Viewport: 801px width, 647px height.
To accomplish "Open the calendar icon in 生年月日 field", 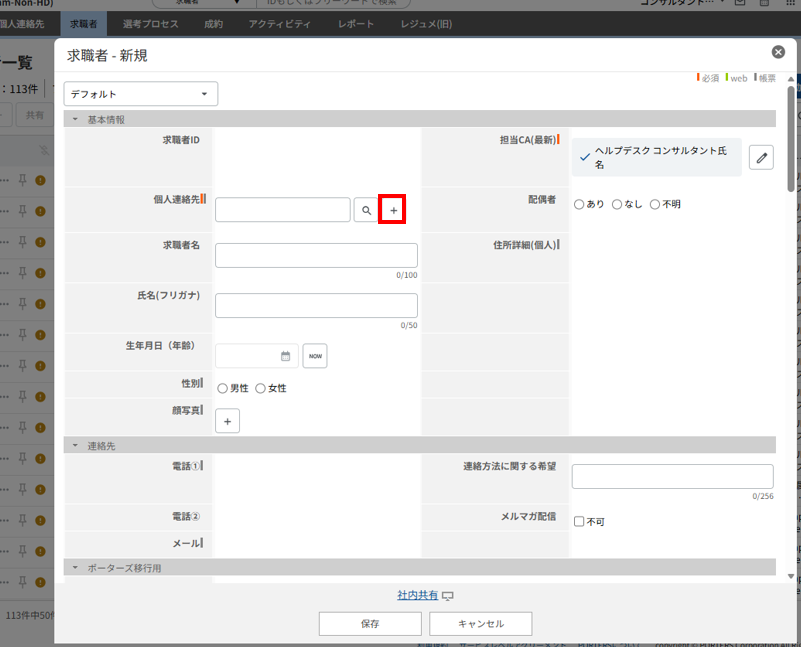I will pyautogui.click(x=285, y=356).
